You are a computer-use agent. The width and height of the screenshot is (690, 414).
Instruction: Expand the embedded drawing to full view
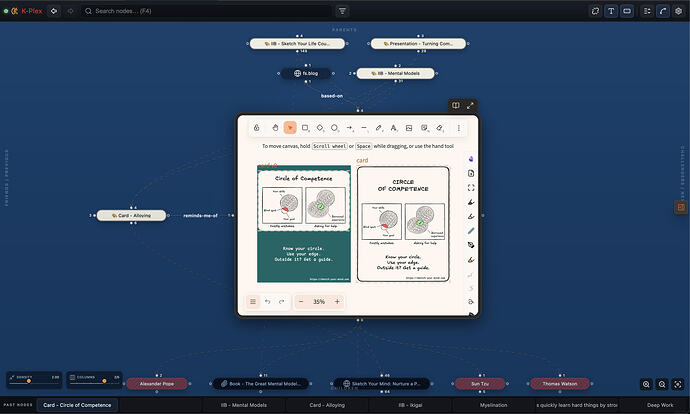pyautogui.click(x=470, y=106)
